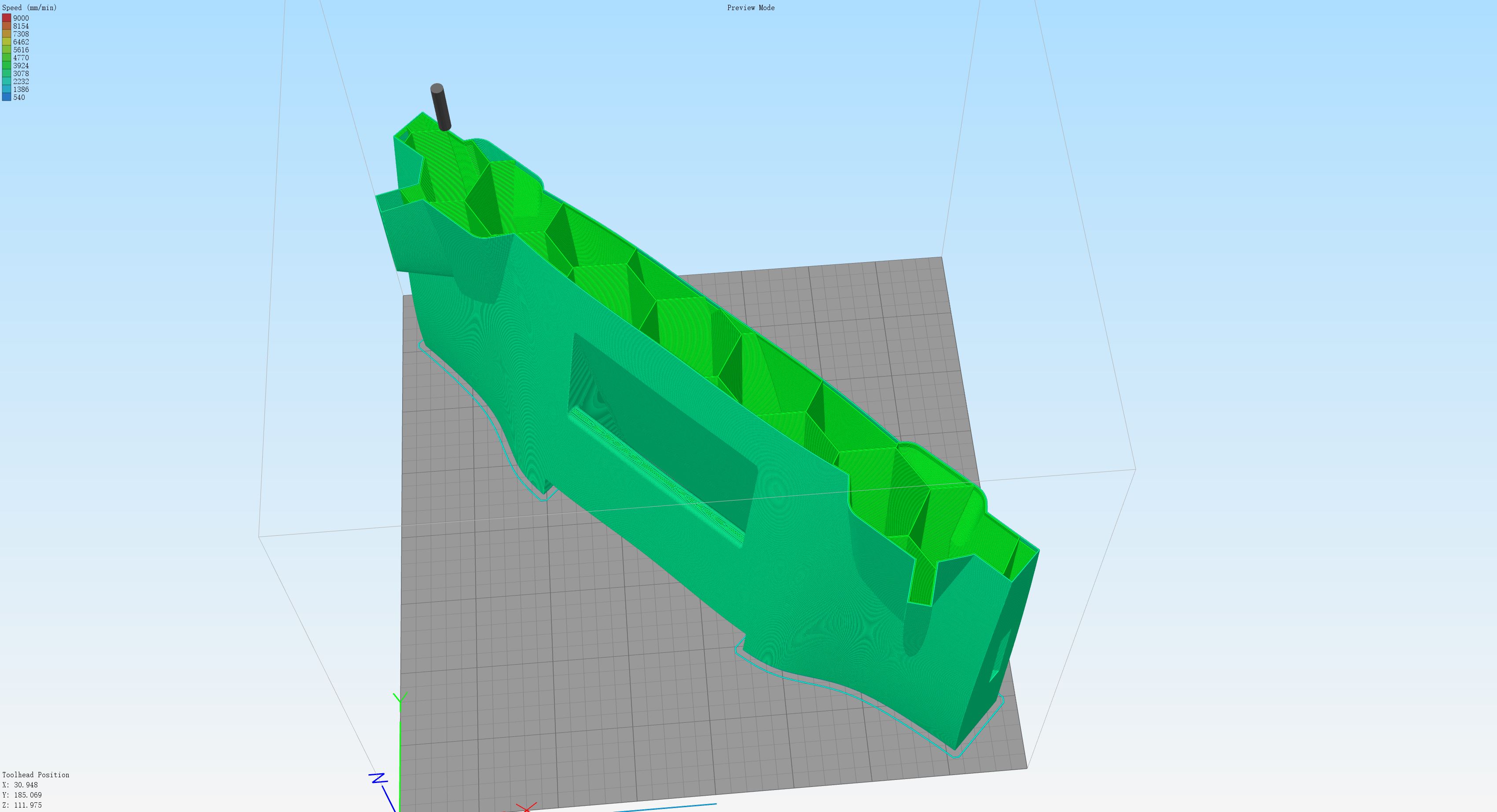Click the orange 8154 speed swatch

click(x=7, y=26)
